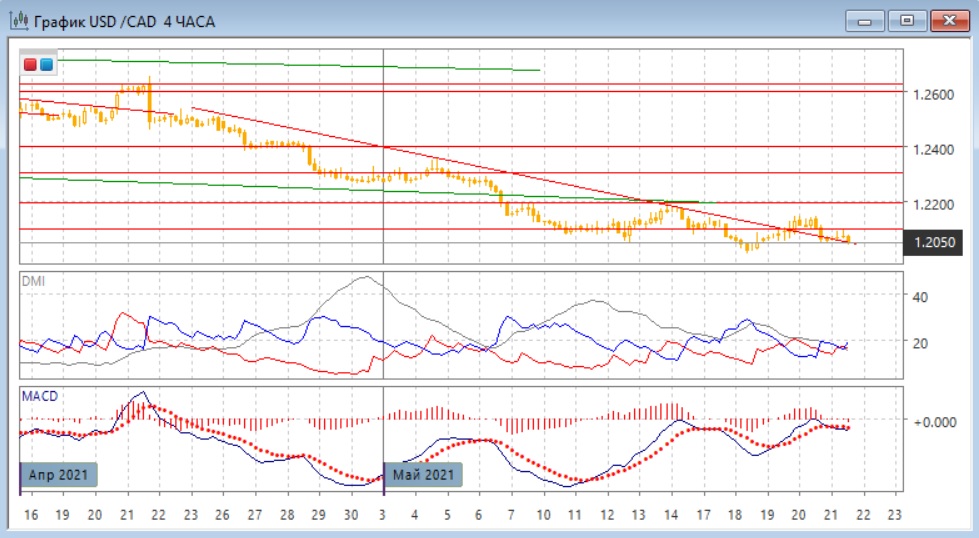Click date 16 on the time axis
The image size is (979, 538).
pyautogui.click(x=30, y=514)
